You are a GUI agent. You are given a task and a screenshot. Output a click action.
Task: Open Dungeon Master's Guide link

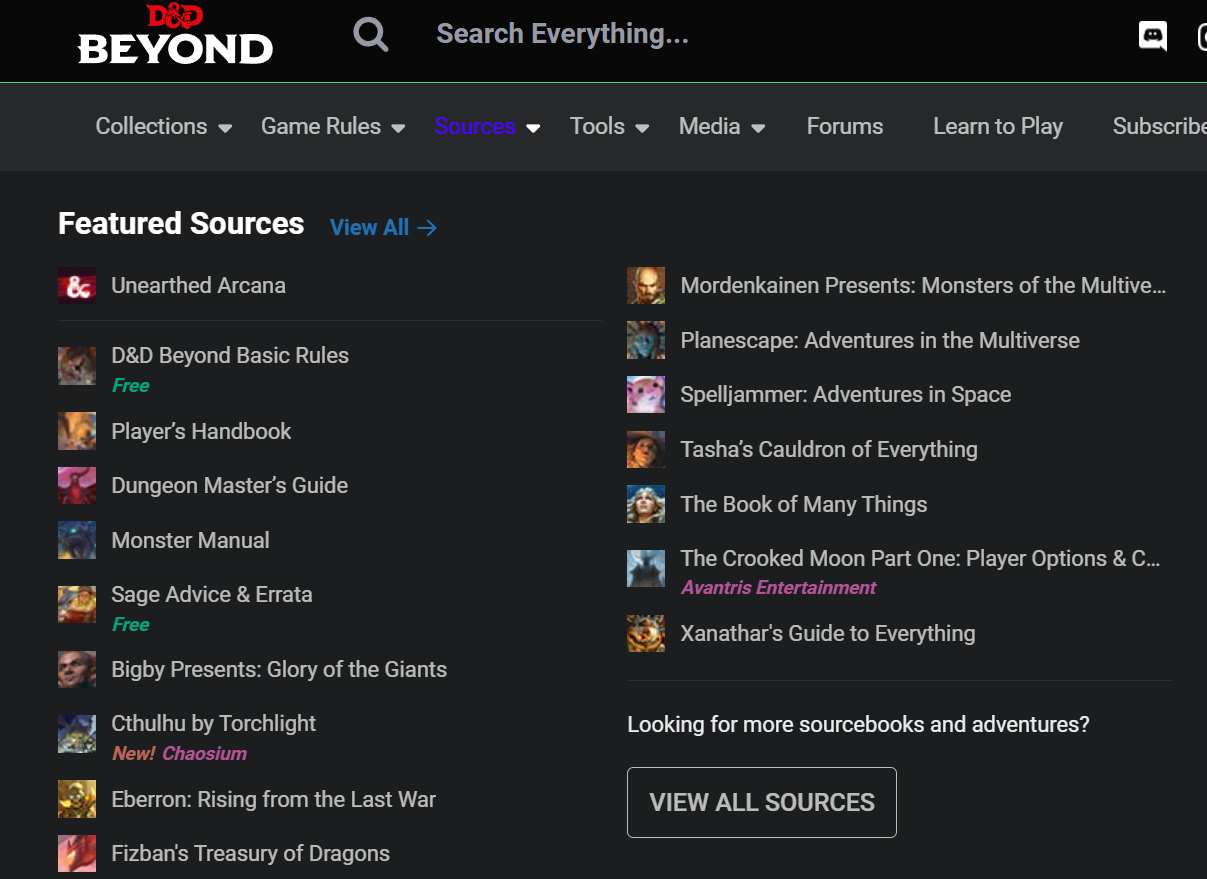point(229,485)
